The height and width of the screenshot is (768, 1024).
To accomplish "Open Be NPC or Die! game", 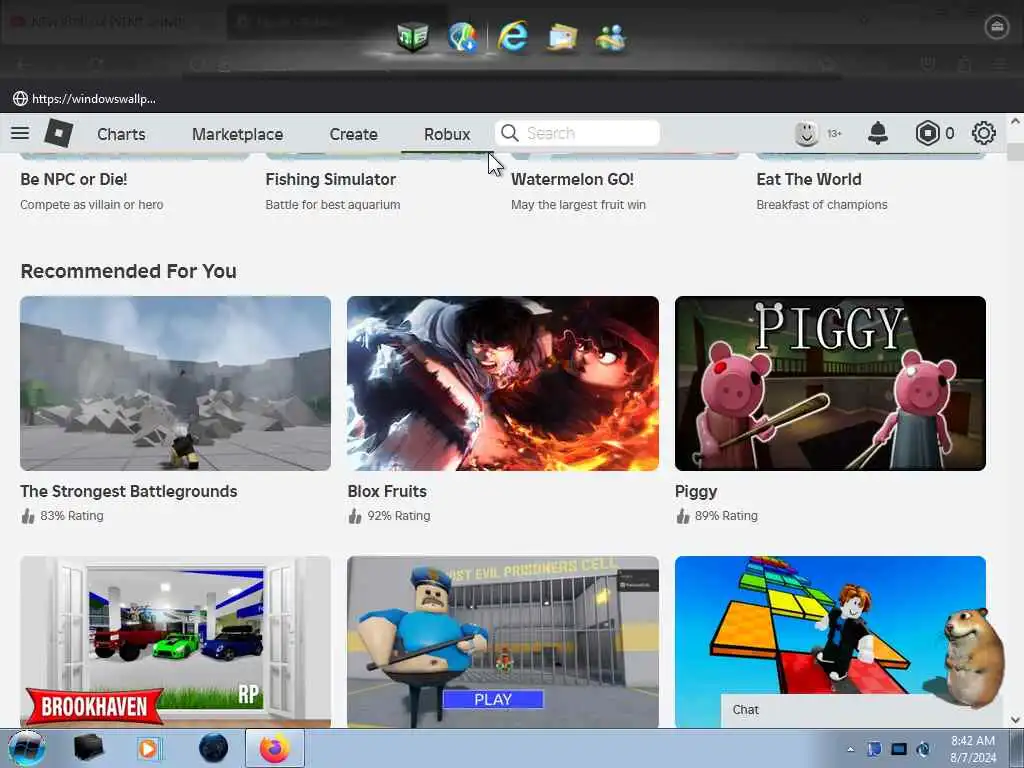I will tap(74, 179).
